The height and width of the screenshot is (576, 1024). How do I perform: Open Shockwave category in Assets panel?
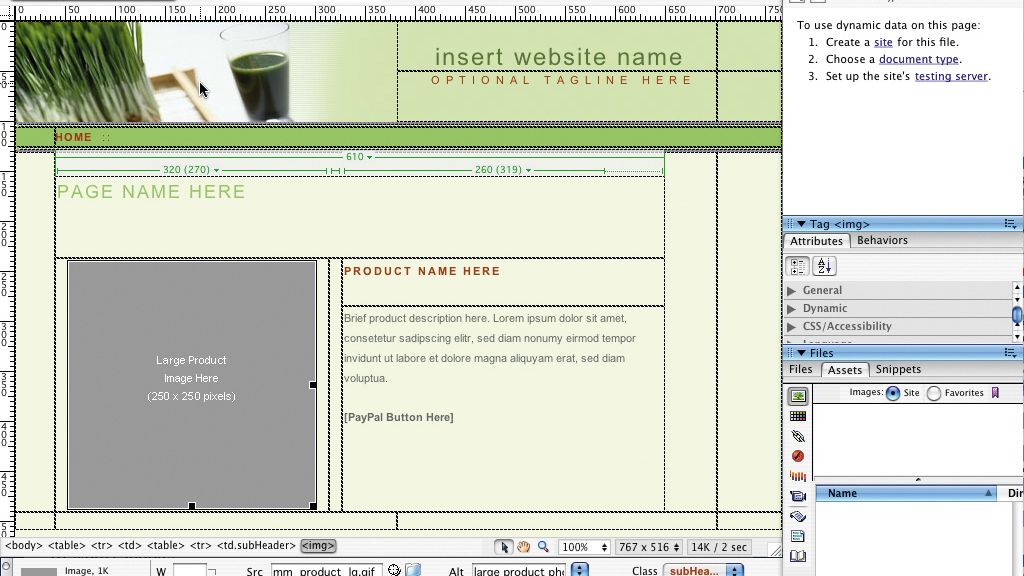click(797, 476)
